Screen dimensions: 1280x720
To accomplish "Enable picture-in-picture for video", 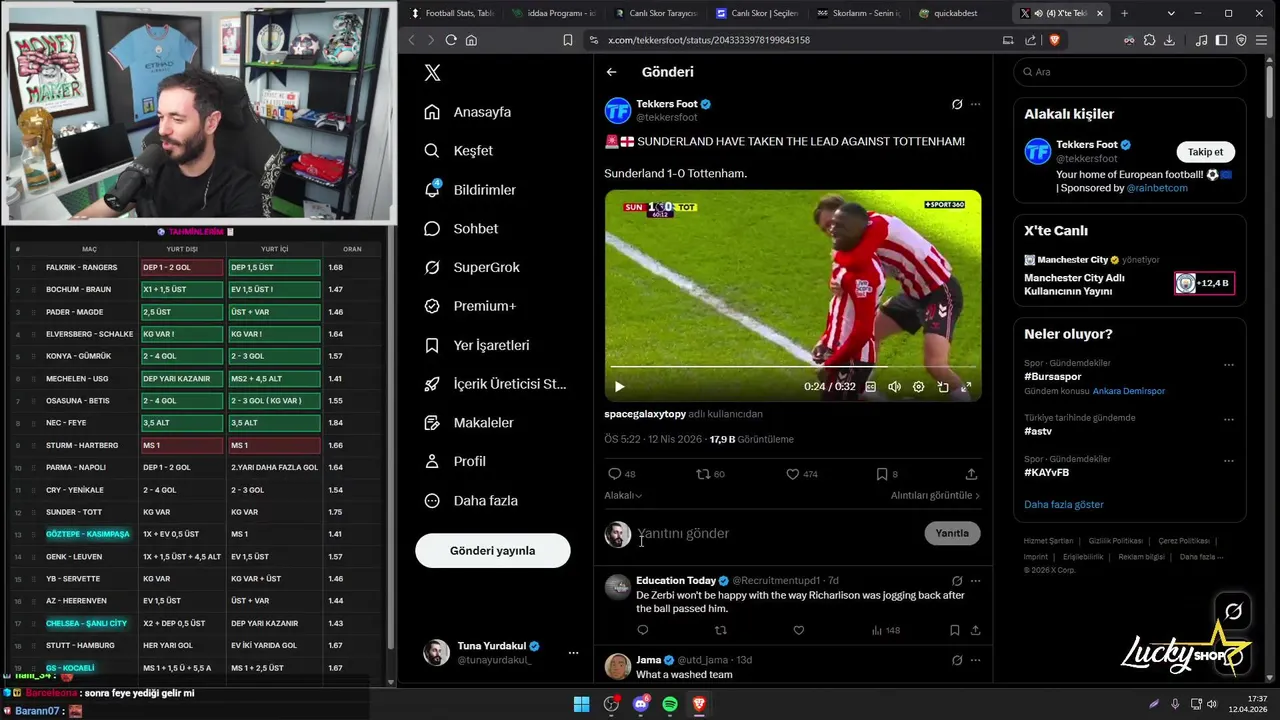I will (x=943, y=387).
